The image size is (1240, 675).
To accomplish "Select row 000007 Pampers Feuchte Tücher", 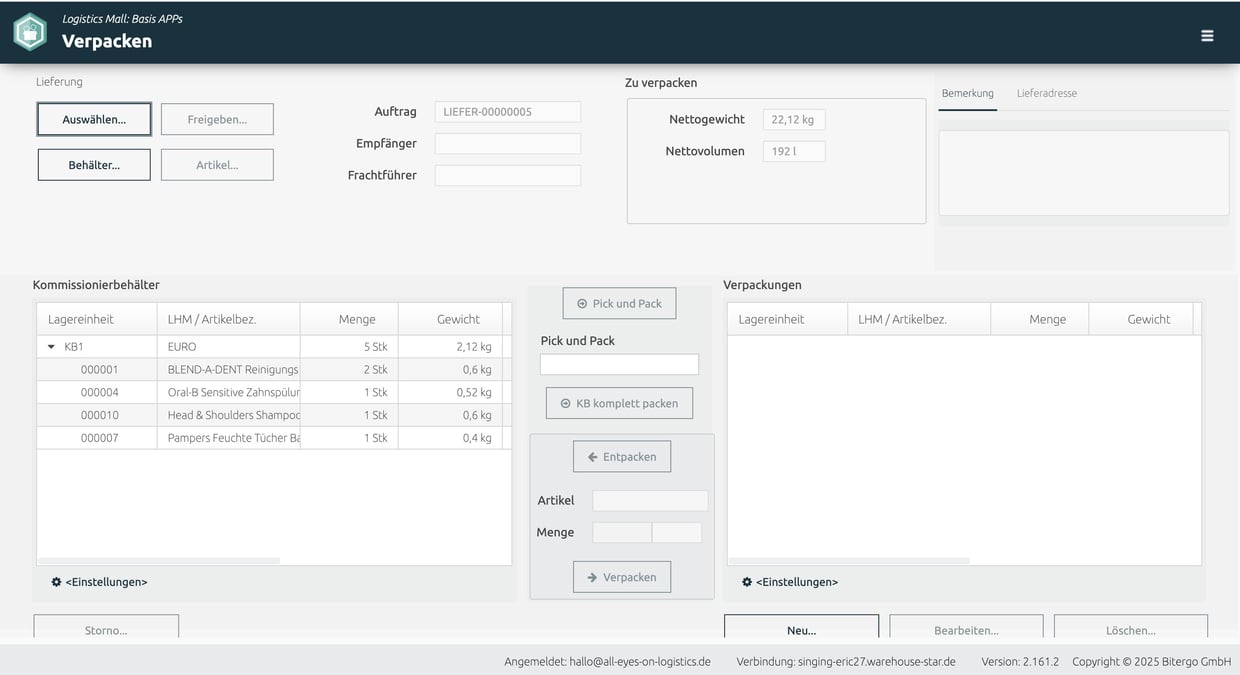I will click(x=274, y=438).
